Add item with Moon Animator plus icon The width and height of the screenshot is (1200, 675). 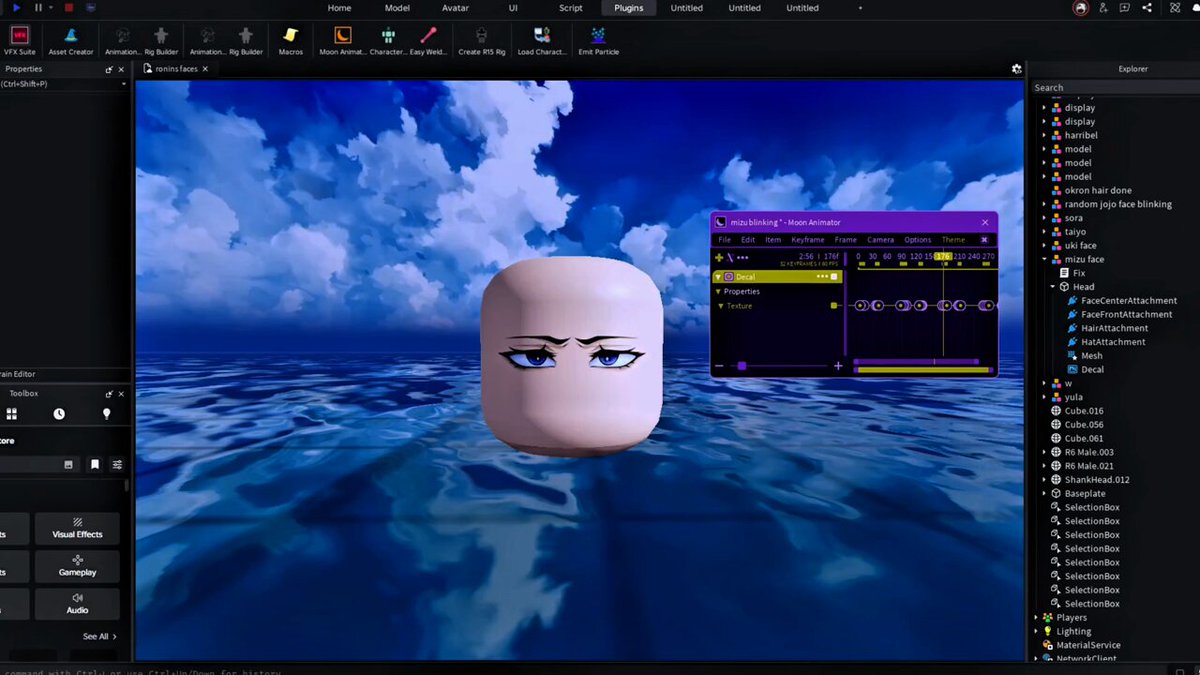point(719,257)
